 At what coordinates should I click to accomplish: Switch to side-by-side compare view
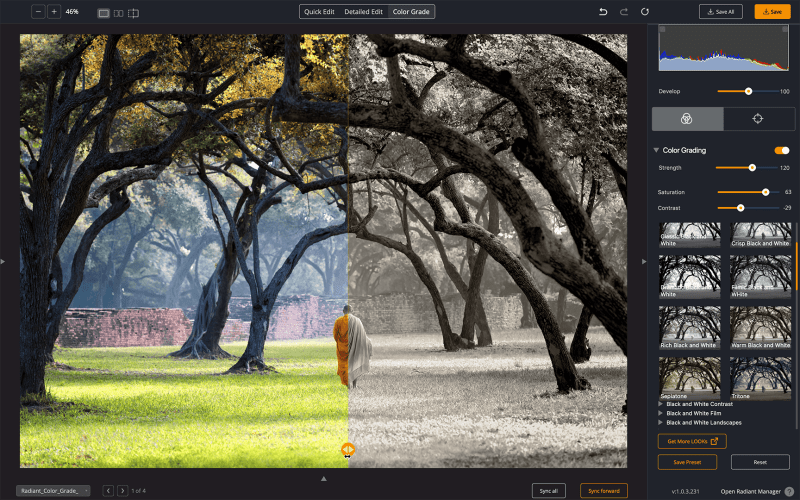click(118, 13)
